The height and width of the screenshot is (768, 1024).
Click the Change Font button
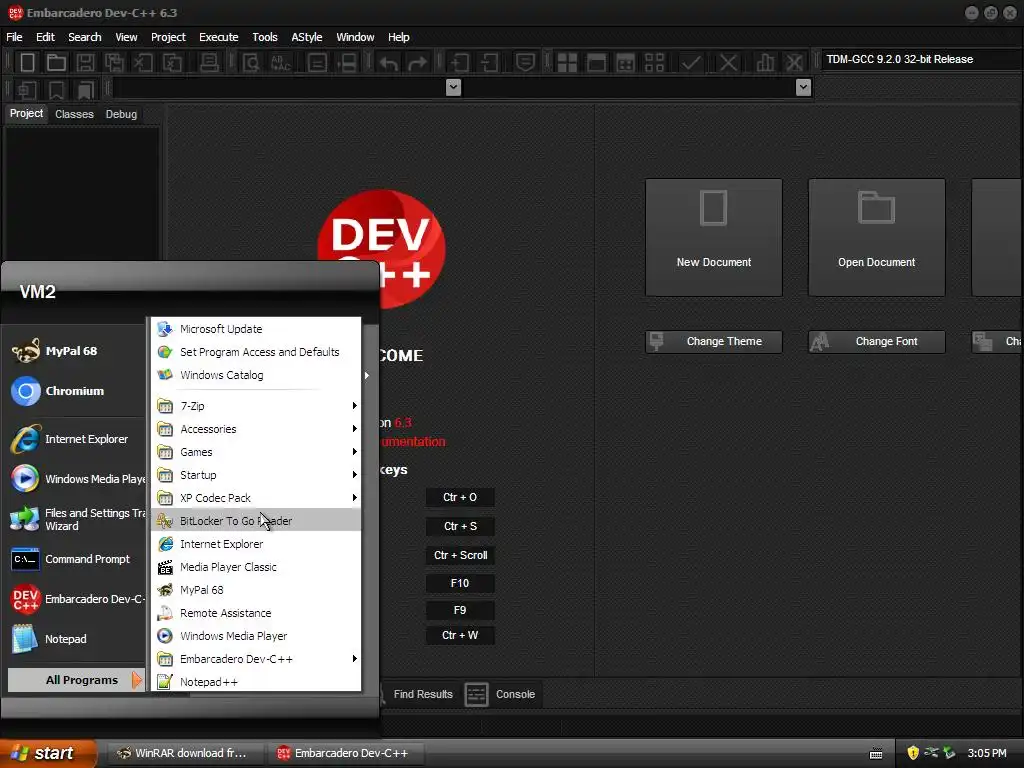tap(876, 342)
